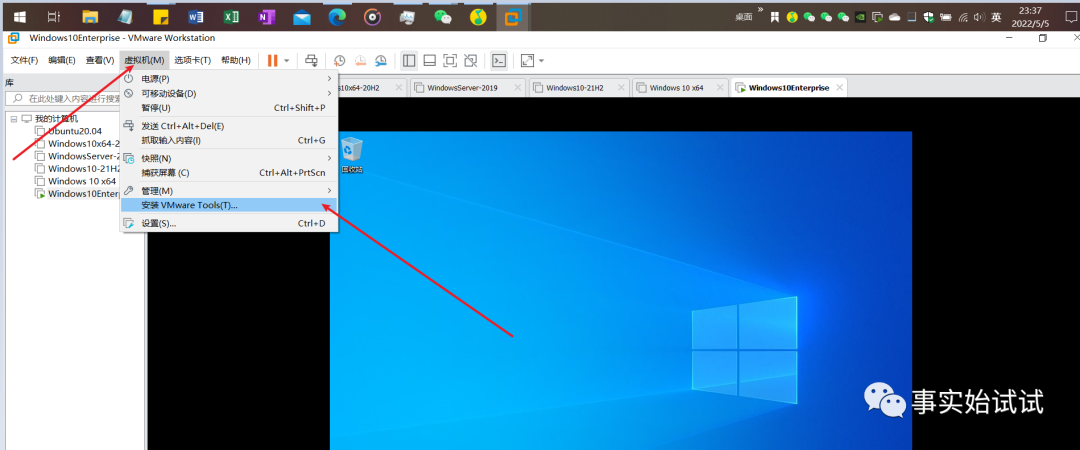1080x450 pixels.
Task: Open the OneDrive cloud tray icon
Action: click(x=895, y=17)
